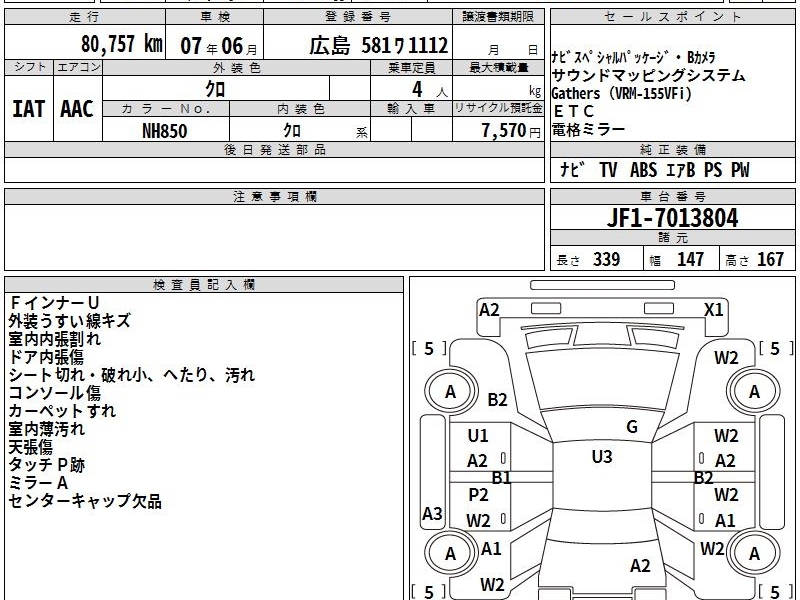Select the 室内内張割れ note
The height and width of the screenshot is (600, 800).
point(55,339)
